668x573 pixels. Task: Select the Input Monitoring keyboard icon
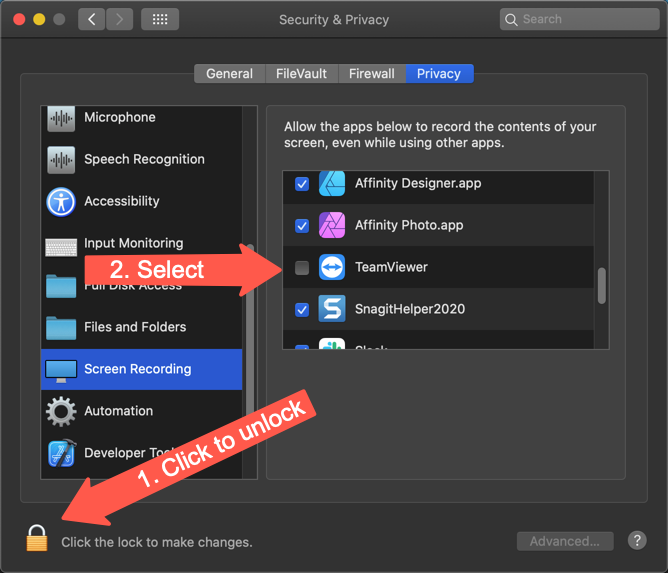click(61, 247)
